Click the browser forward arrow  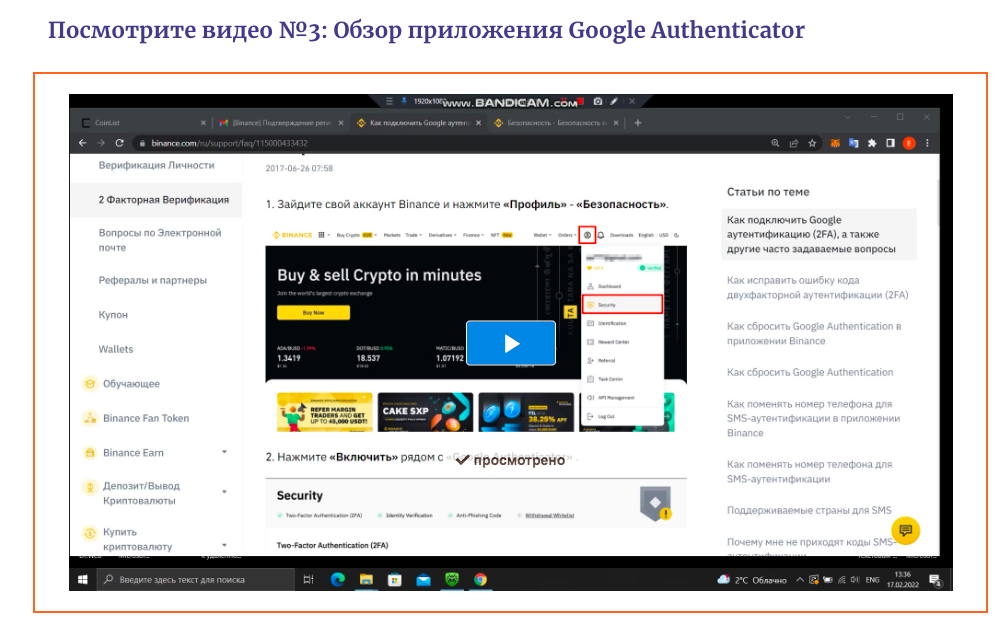pos(100,143)
